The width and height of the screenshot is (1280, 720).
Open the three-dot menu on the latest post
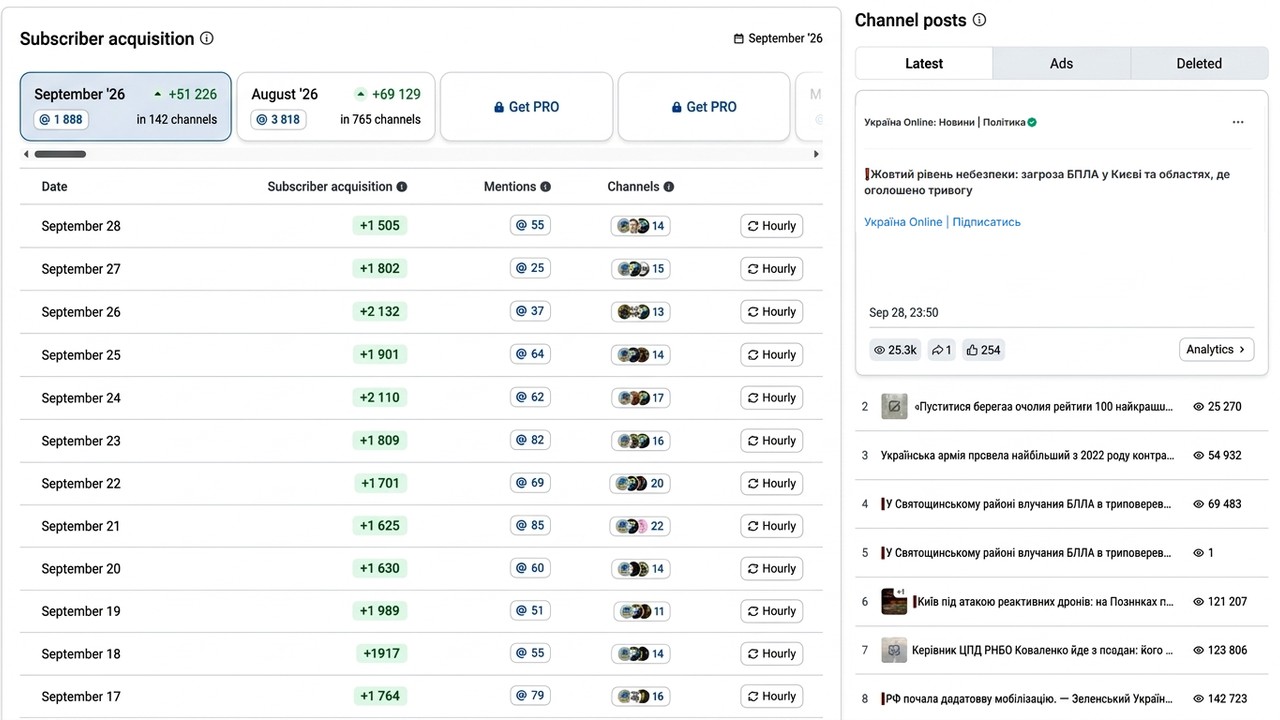point(1238,122)
